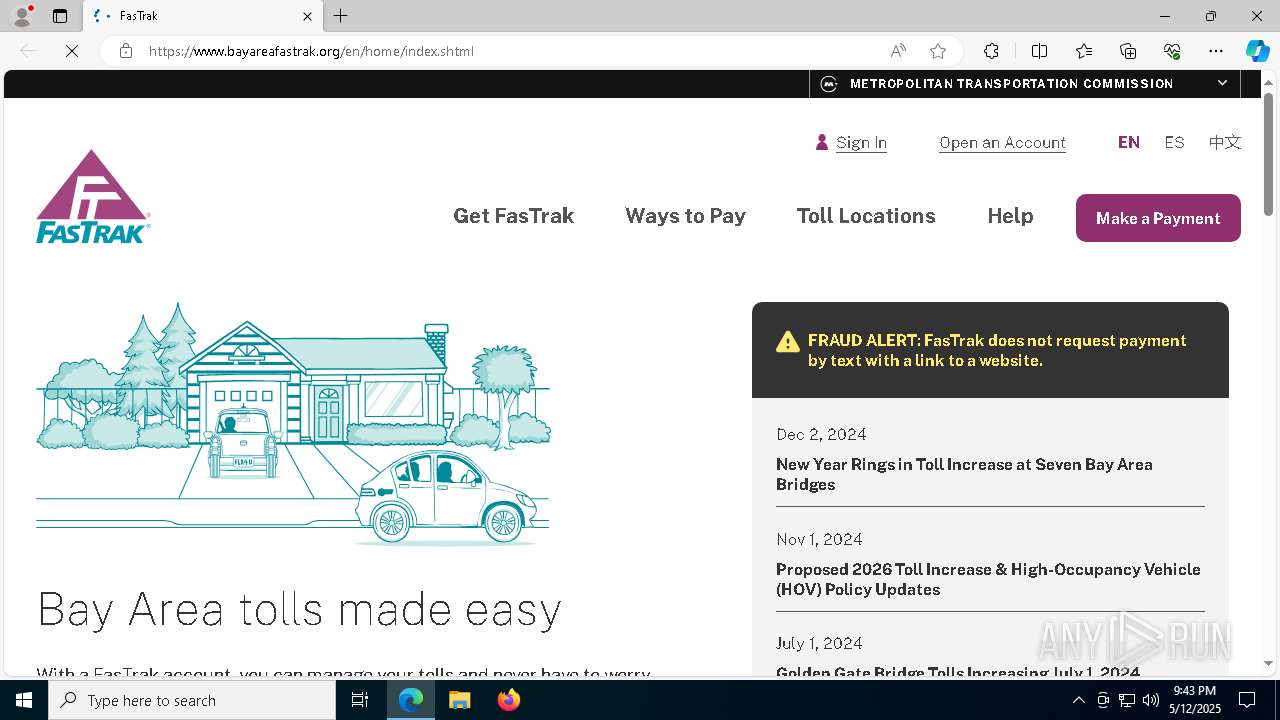Click the Bay Area tolls made easy heading
The height and width of the screenshot is (720, 1280).
click(x=299, y=609)
